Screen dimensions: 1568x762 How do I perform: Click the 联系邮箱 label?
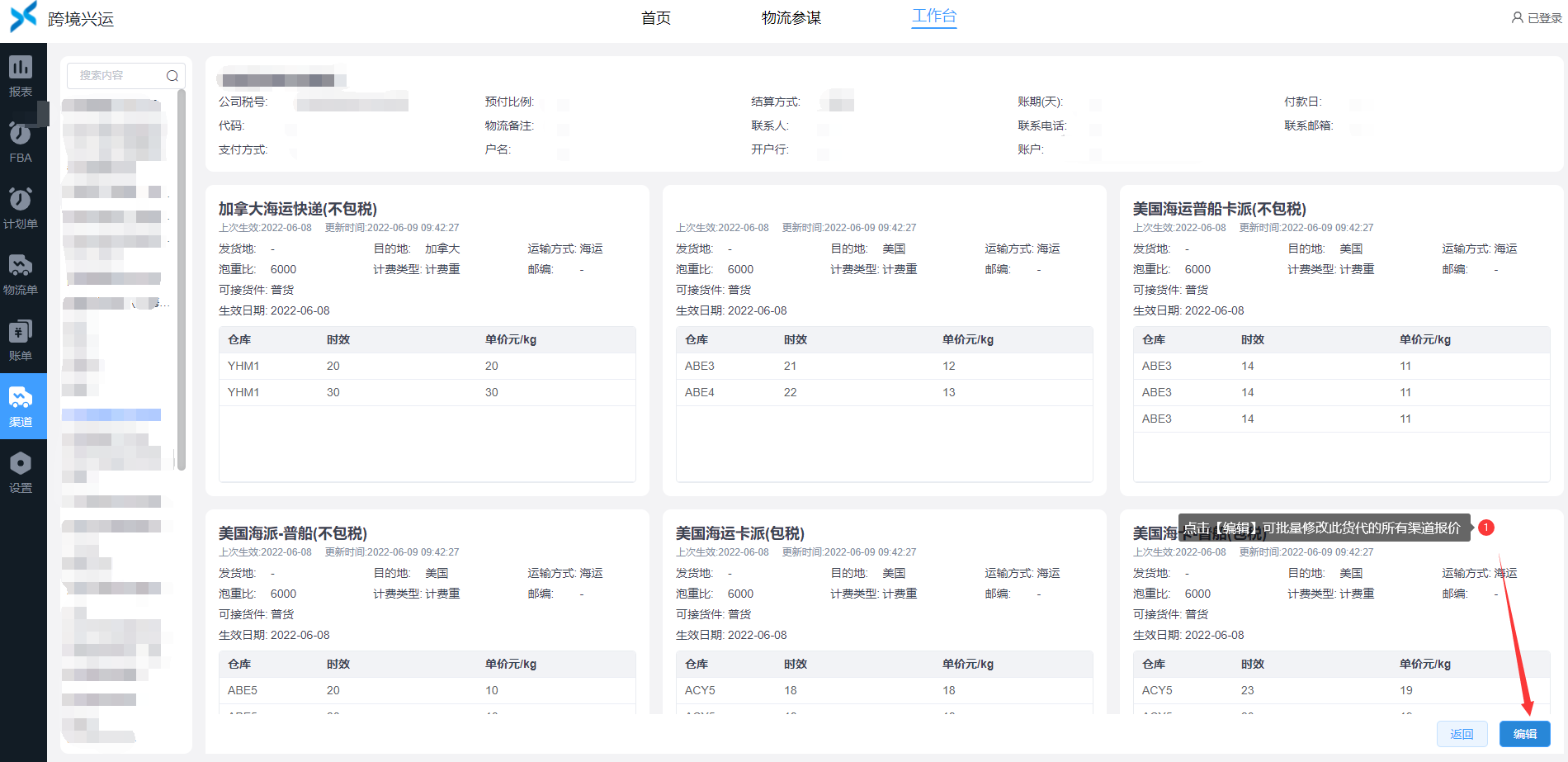1309,125
